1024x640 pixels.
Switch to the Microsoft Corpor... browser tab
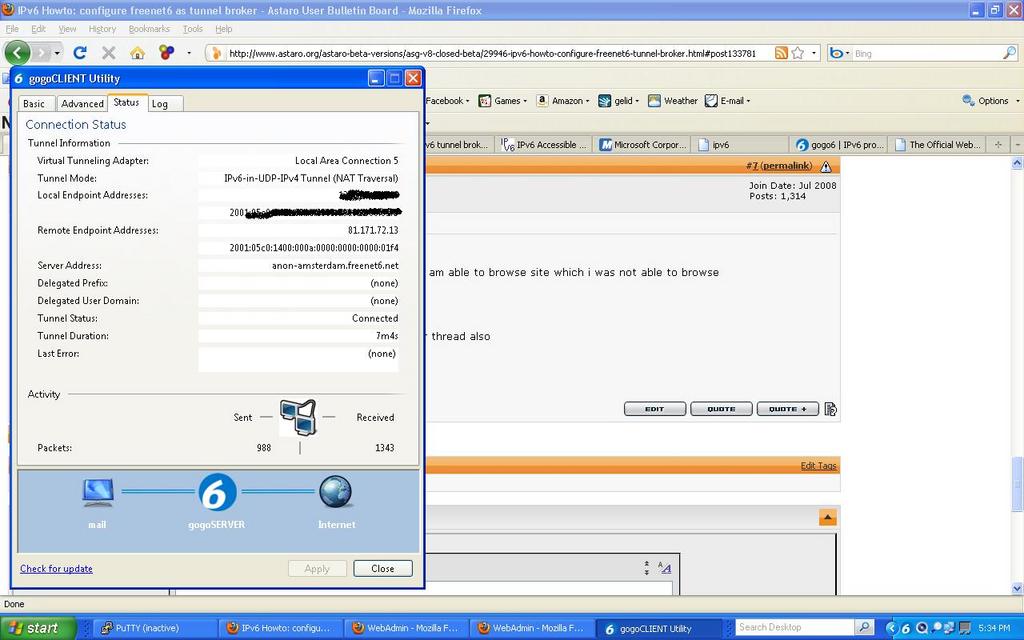(x=643, y=144)
